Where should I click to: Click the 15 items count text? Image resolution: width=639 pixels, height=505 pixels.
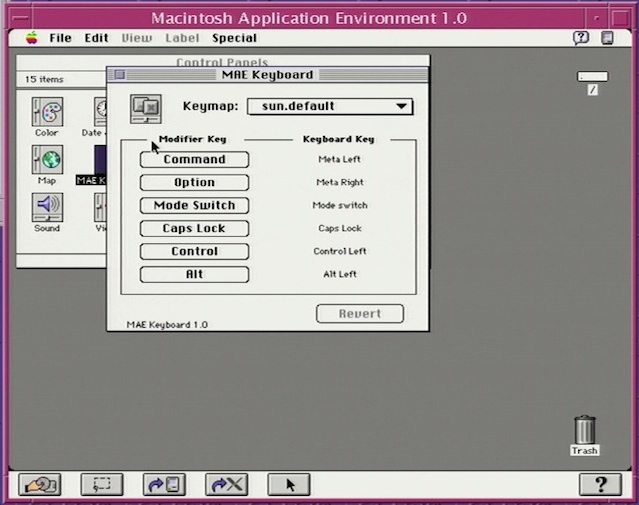(44, 79)
